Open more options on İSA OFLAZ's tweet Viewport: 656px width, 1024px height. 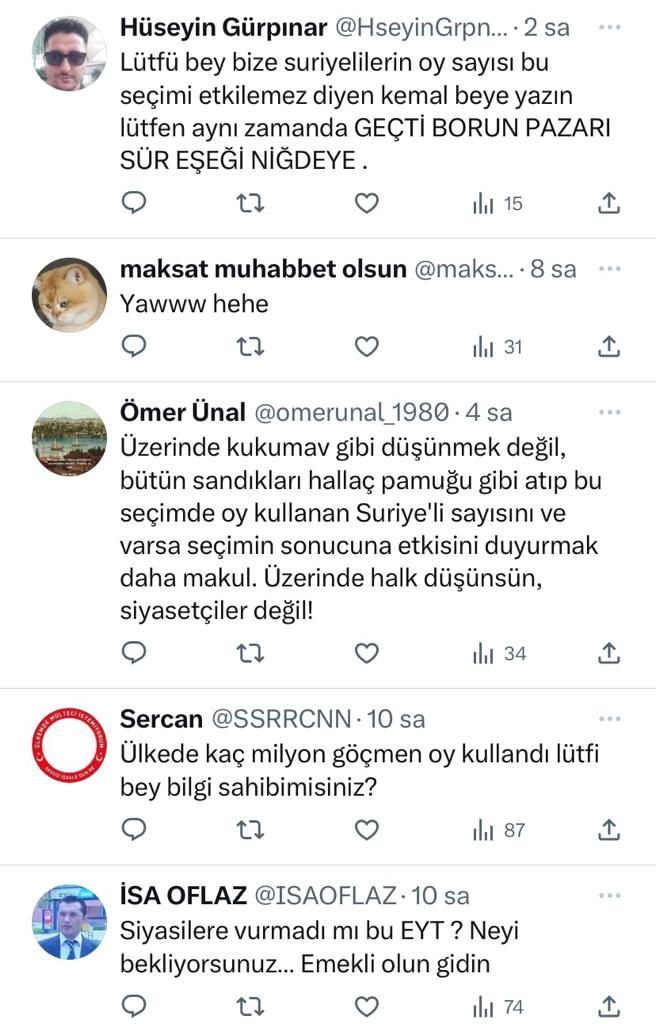608,895
